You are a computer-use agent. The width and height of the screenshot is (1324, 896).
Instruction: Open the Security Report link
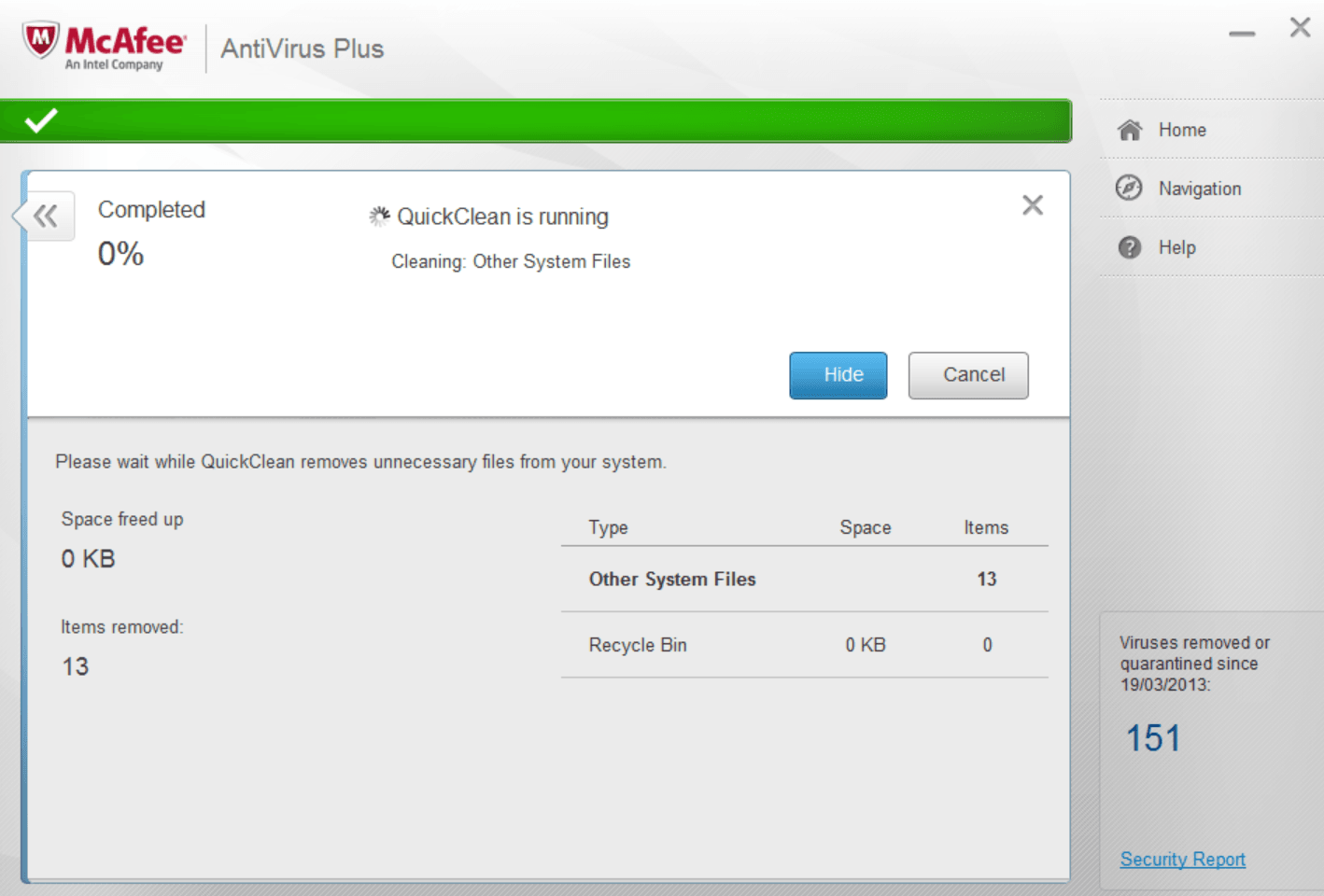click(x=1182, y=860)
